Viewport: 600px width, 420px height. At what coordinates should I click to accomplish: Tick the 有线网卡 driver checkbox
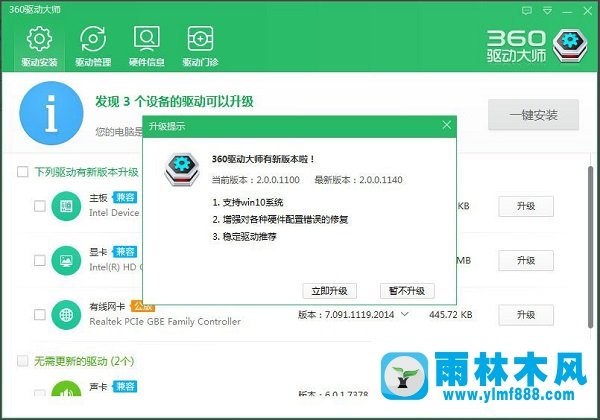pyautogui.click(x=40, y=315)
